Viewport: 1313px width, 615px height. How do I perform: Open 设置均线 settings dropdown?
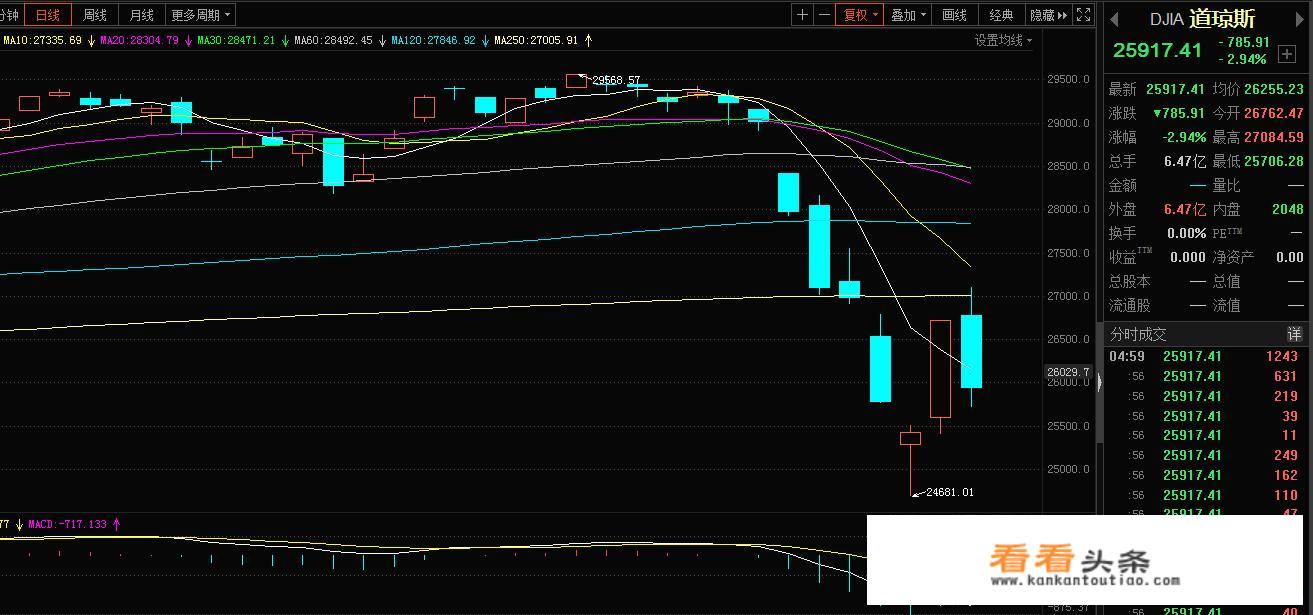[x=1004, y=40]
